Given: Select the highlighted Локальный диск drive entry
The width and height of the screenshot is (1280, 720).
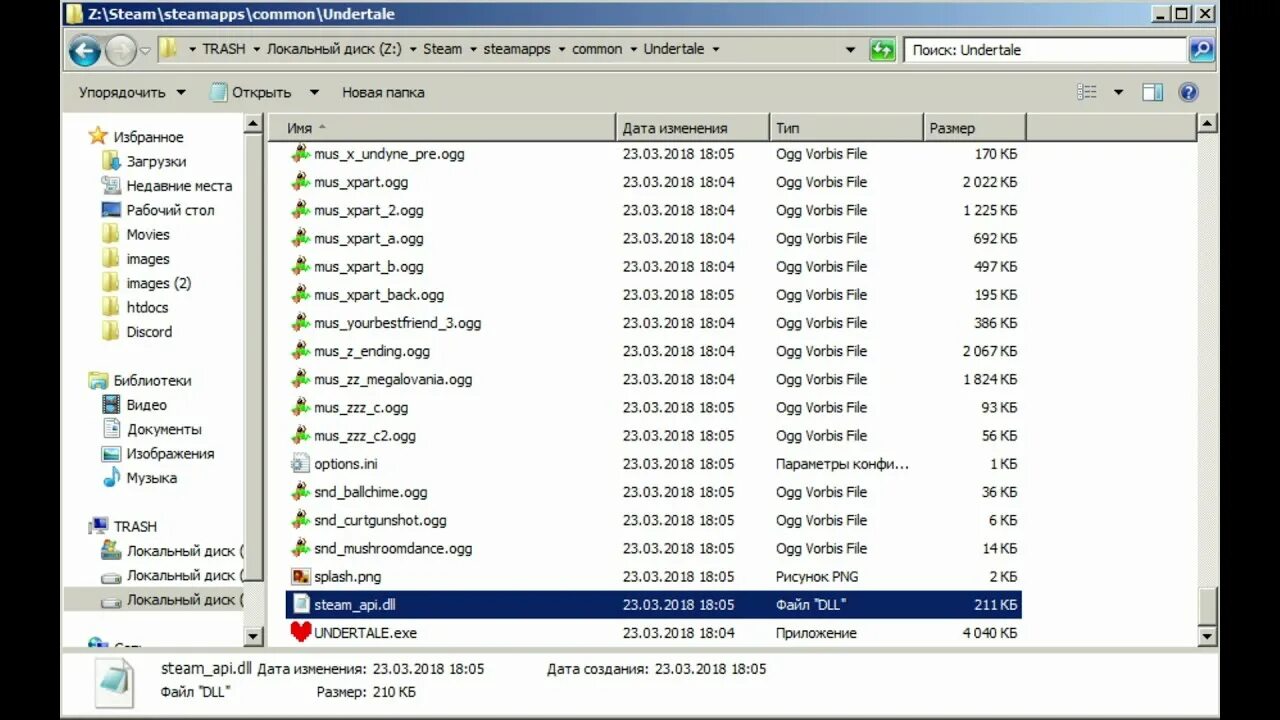Looking at the screenshot, I should (x=154, y=600).
